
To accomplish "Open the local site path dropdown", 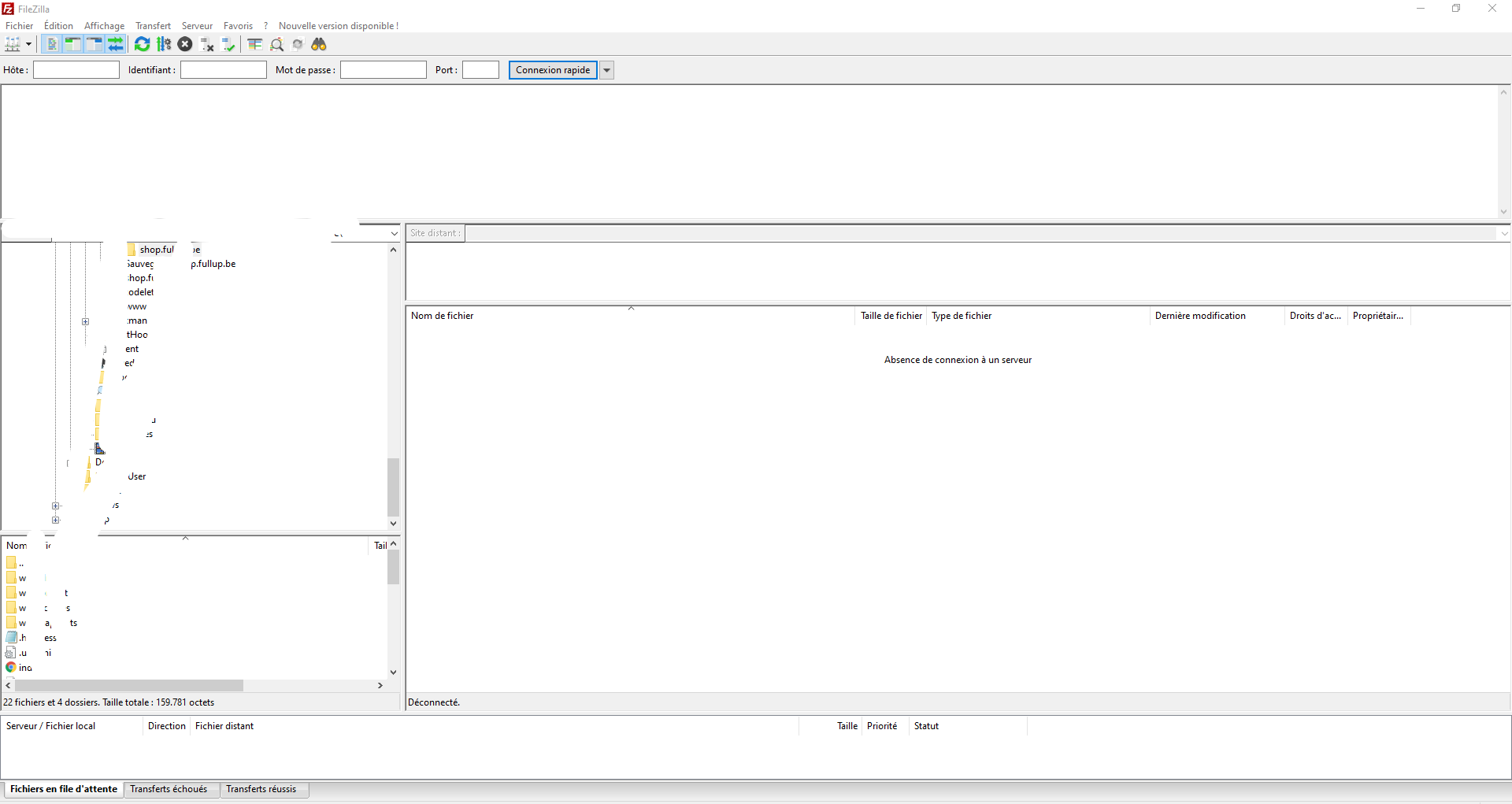I will tap(395, 234).
